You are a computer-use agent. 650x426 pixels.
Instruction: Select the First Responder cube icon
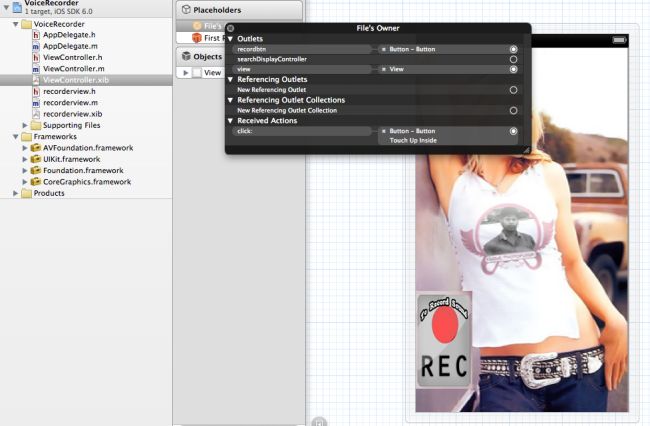[197, 38]
